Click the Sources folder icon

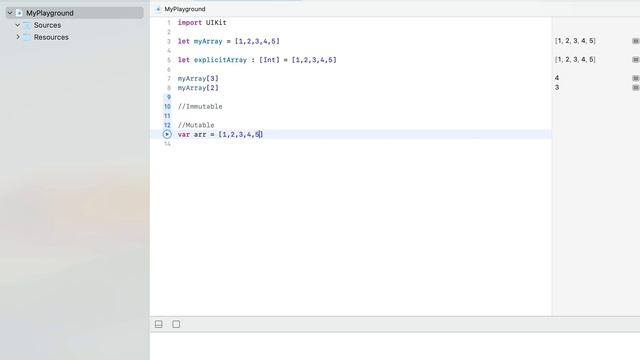point(27,25)
